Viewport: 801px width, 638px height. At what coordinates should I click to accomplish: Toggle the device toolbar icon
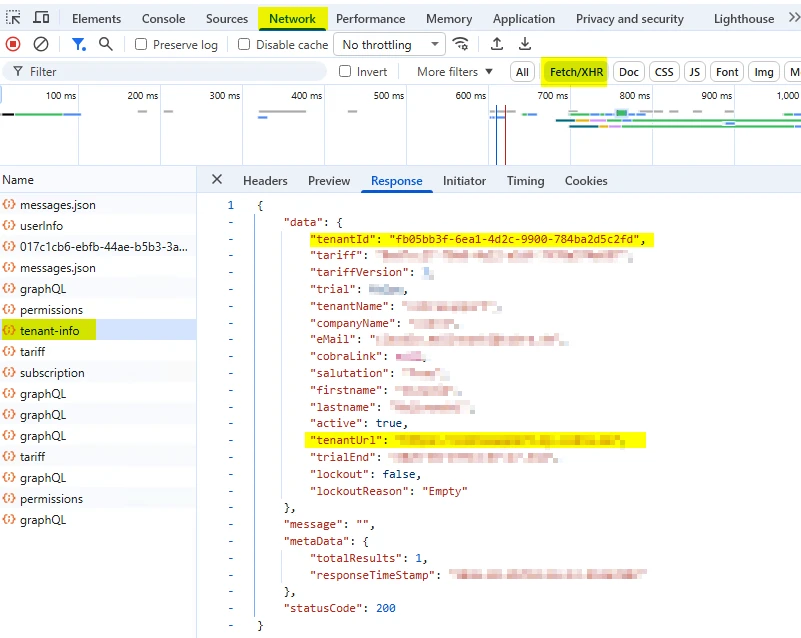41,18
